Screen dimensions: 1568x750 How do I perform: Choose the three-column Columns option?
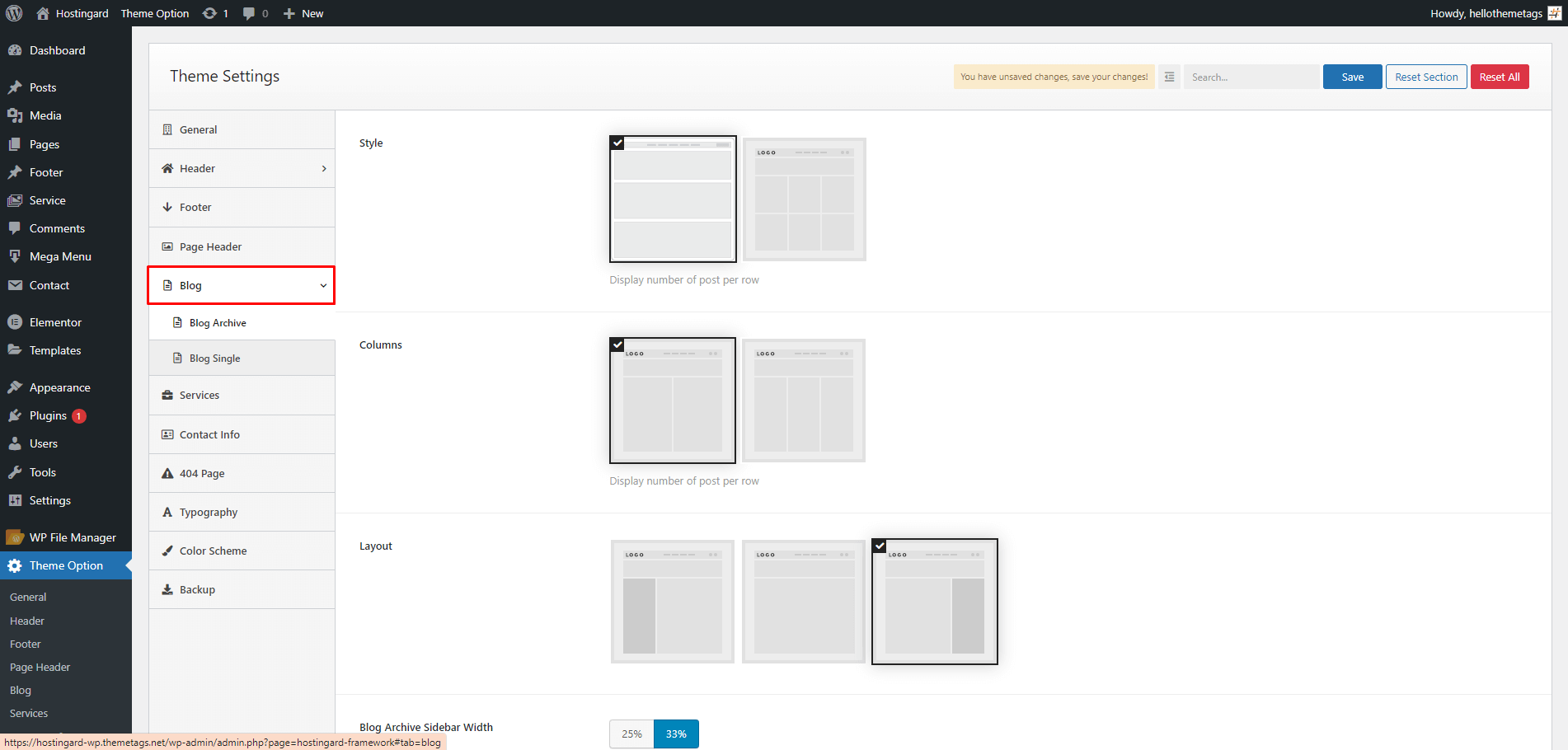[804, 401]
